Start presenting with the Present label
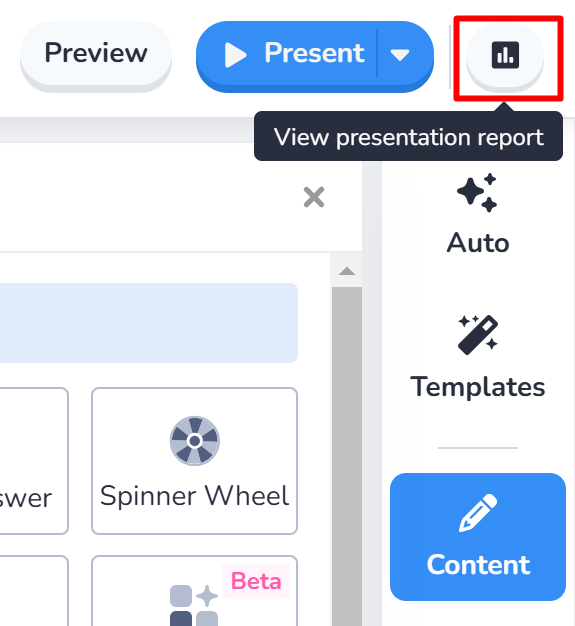 point(314,53)
